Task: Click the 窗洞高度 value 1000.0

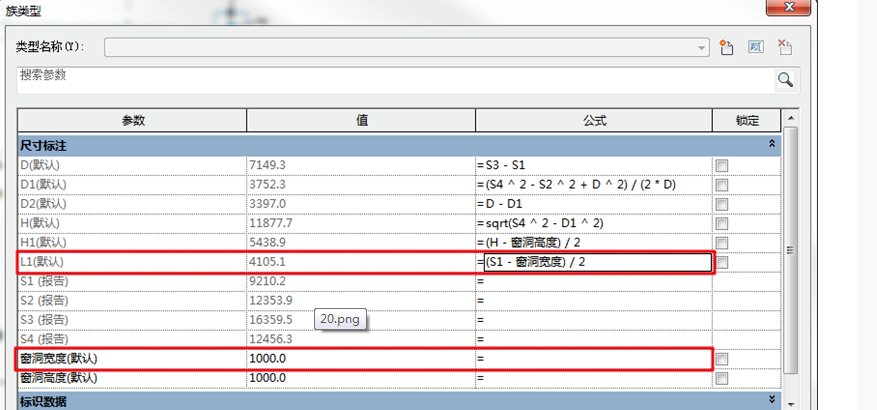Action: [x=267, y=379]
